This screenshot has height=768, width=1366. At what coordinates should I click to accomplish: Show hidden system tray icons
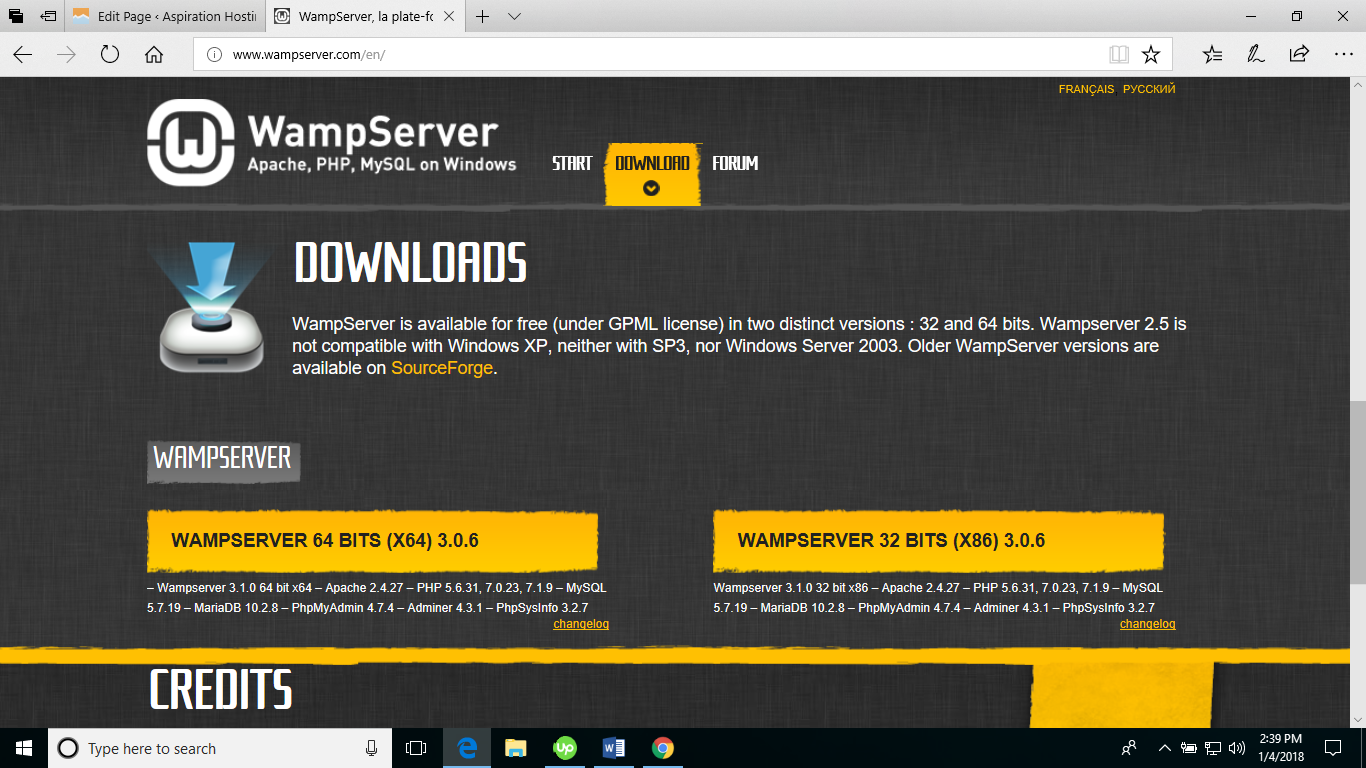click(x=1164, y=748)
